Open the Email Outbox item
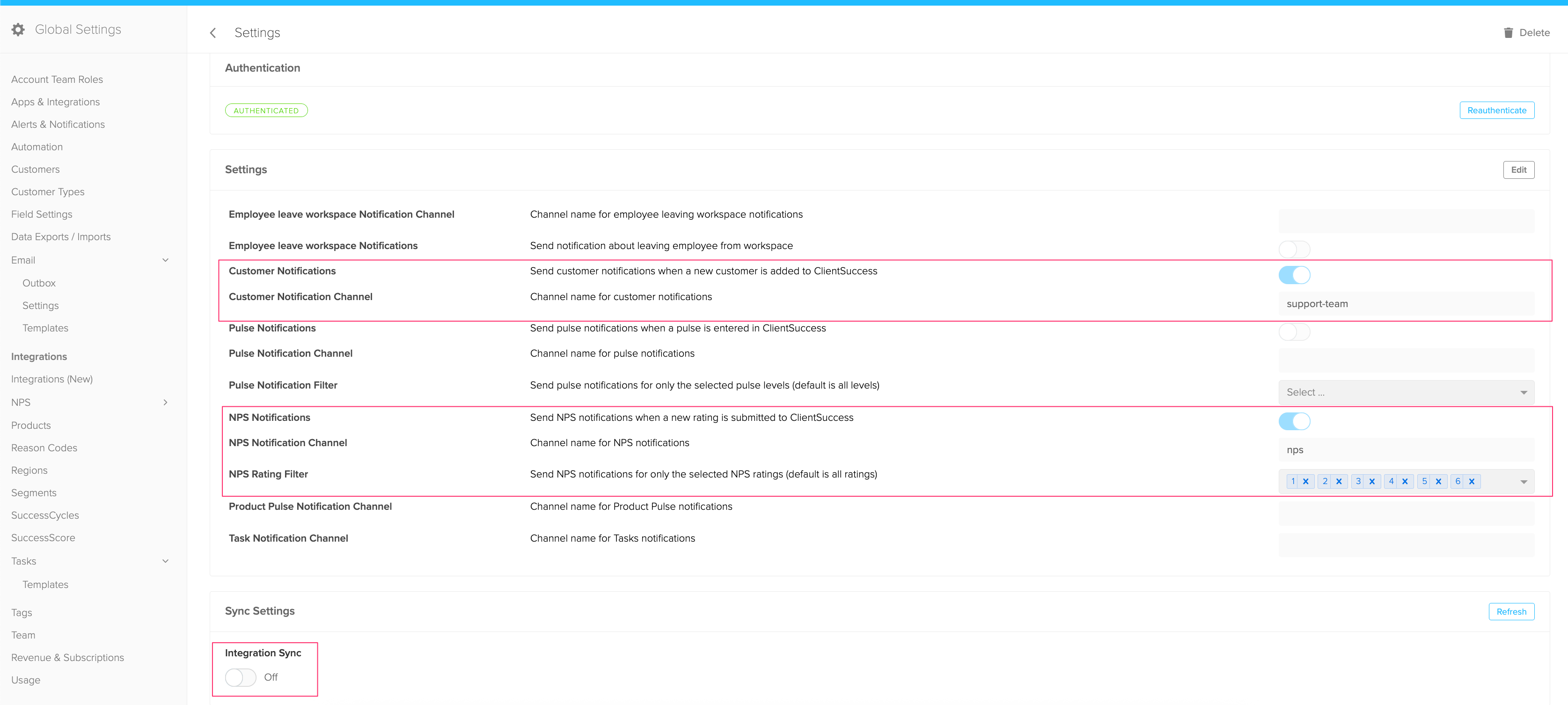The height and width of the screenshot is (705, 1568). click(x=39, y=283)
